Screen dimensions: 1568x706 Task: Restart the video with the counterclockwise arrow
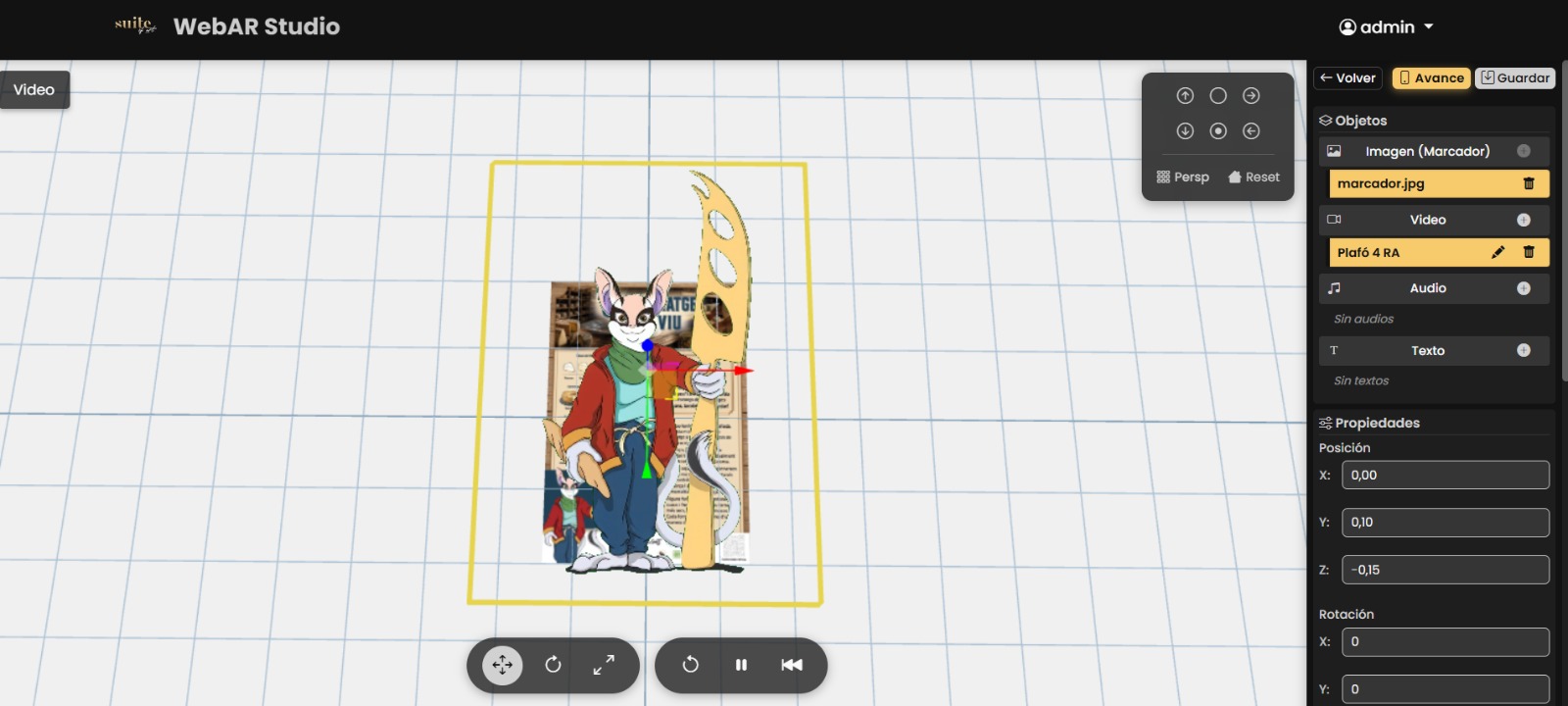(690, 665)
